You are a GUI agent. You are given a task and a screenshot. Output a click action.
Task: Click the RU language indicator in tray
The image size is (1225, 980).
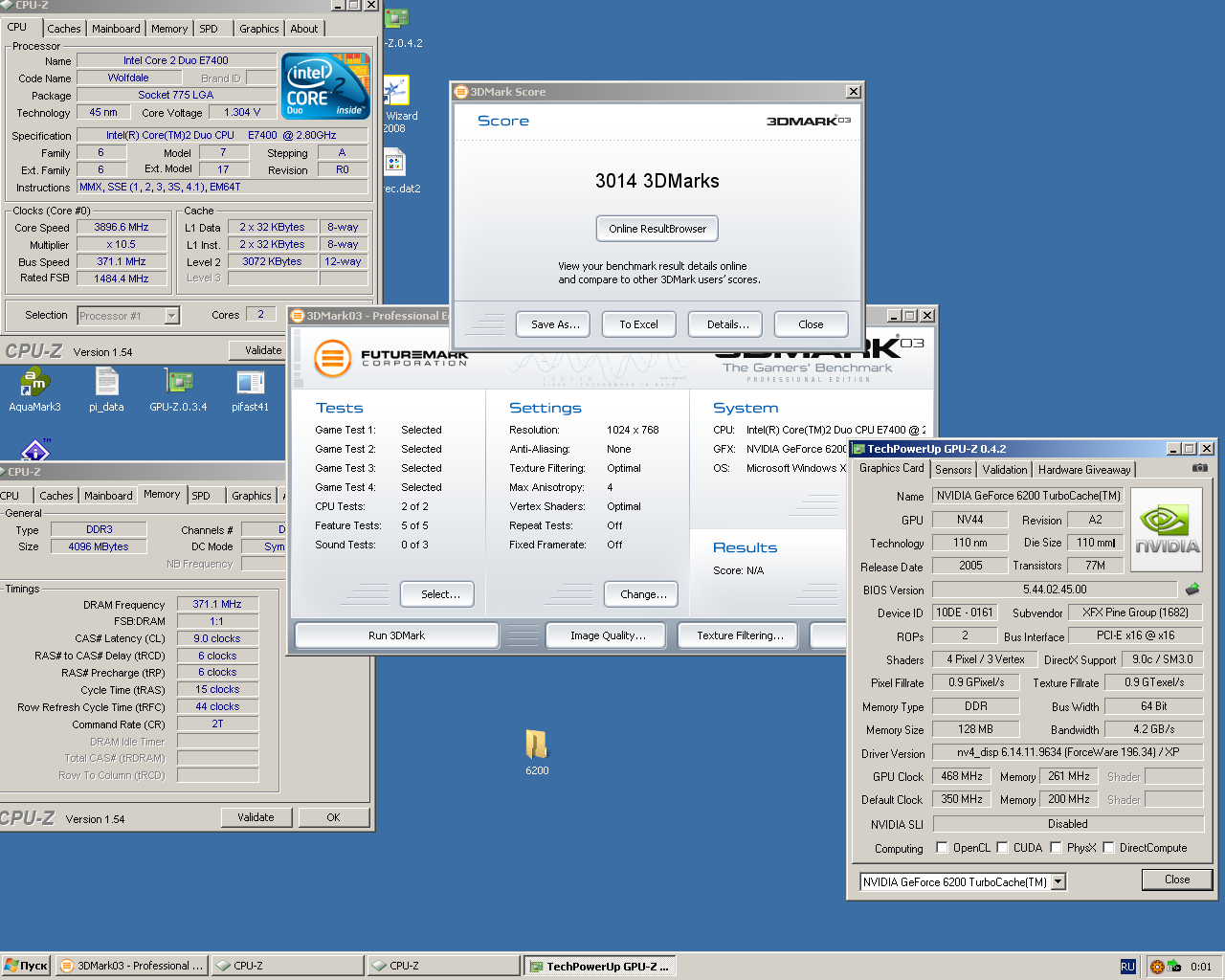1127,967
